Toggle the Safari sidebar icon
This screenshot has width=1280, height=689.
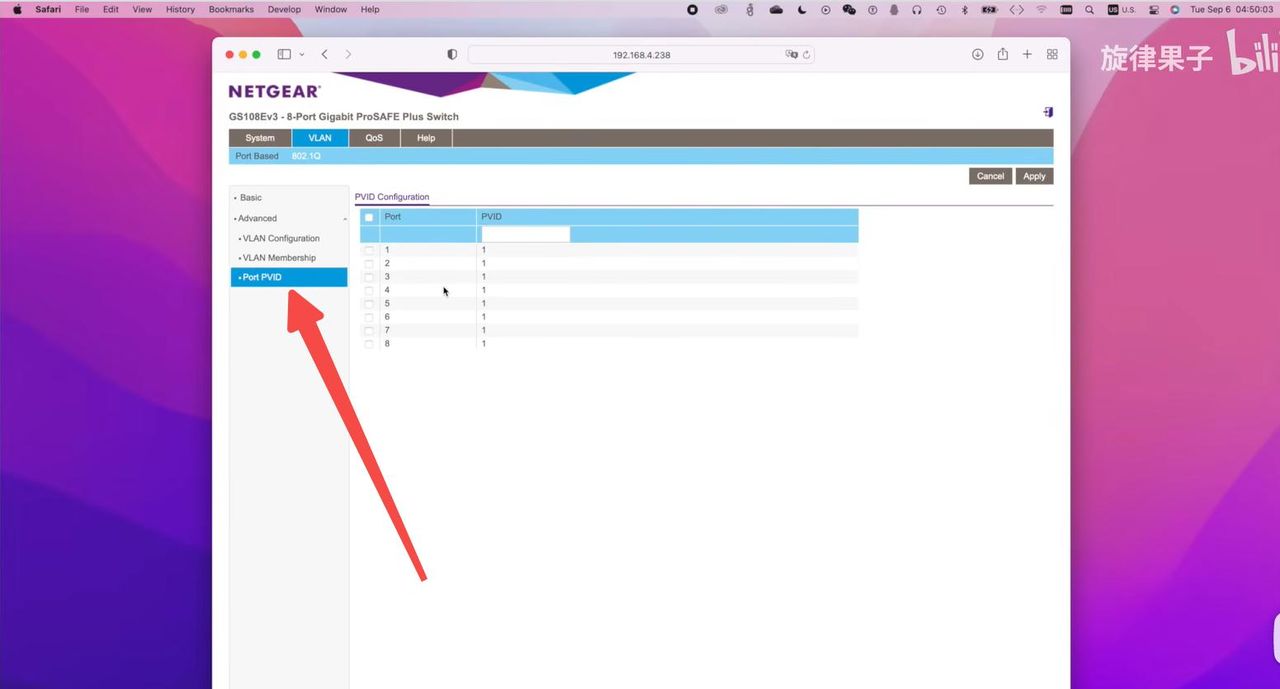[284, 54]
